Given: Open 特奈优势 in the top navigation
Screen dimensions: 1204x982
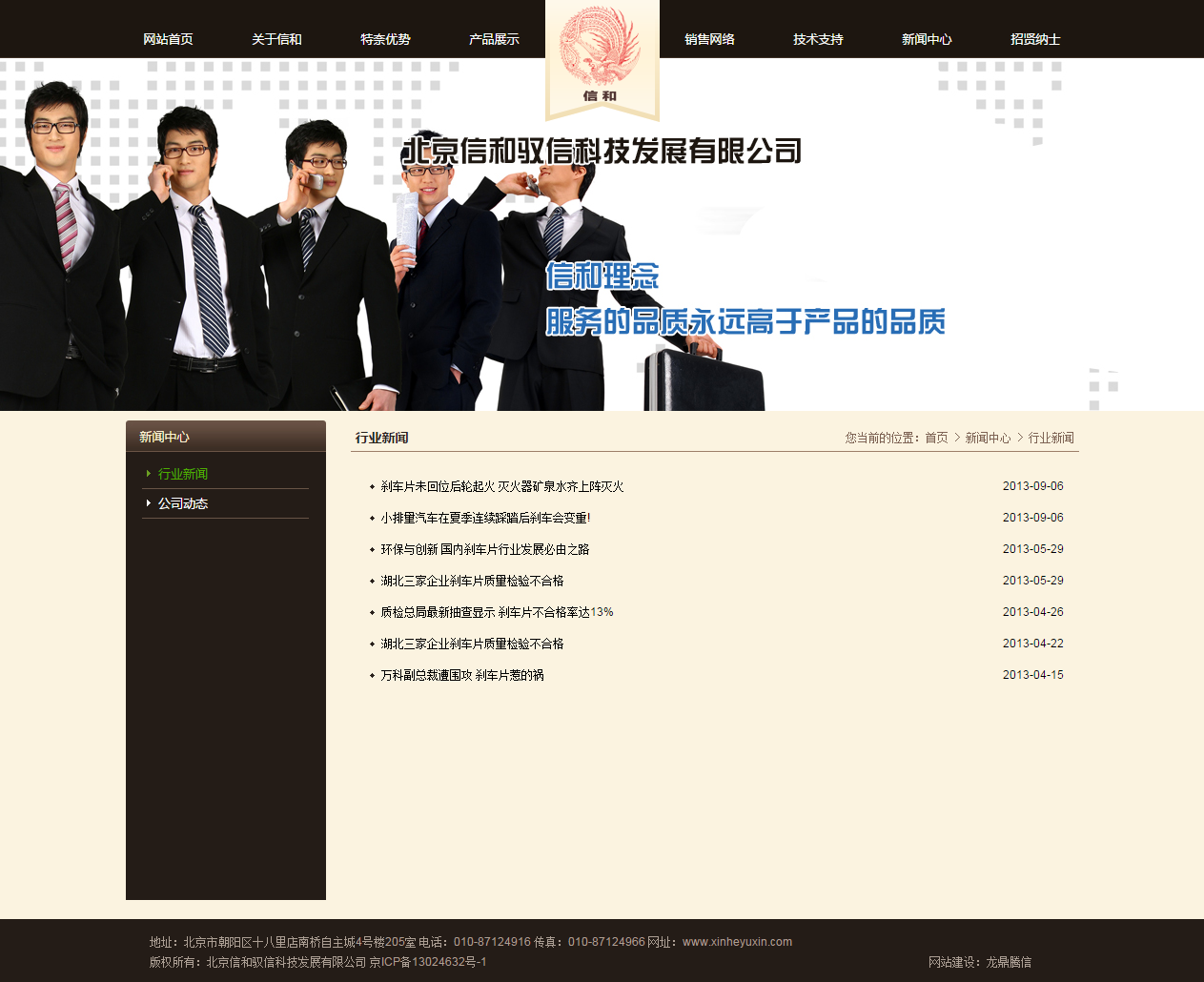Looking at the screenshot, I should click(x=385, y=39).
